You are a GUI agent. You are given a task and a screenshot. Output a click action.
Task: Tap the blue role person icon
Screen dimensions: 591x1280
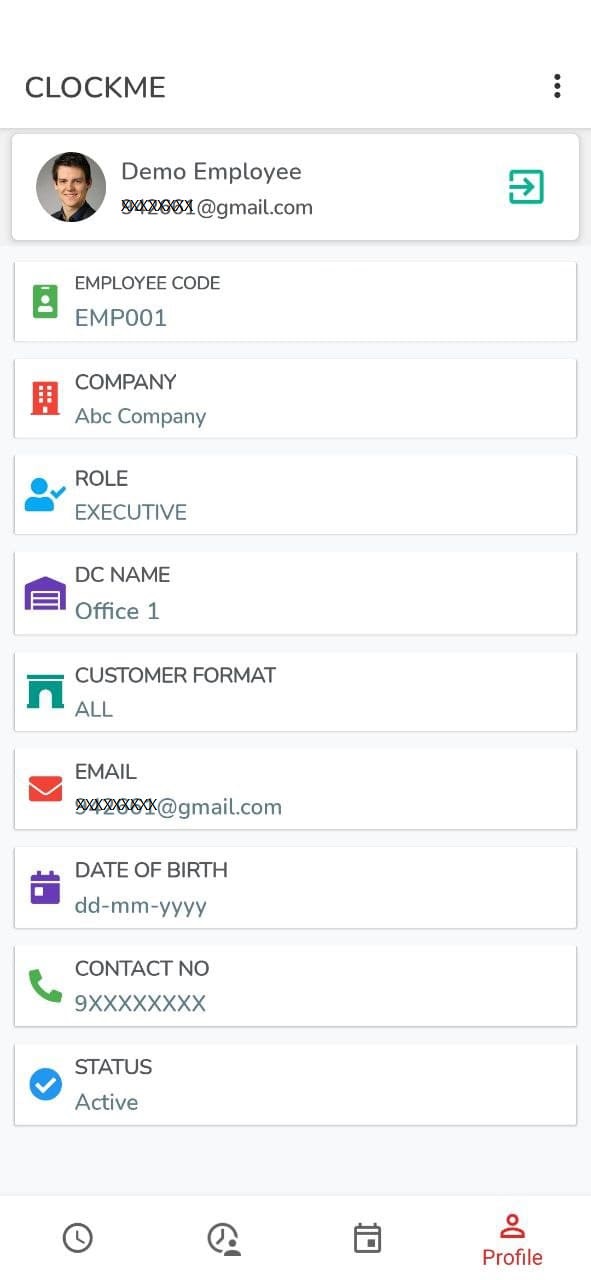[x=45, y=495]
